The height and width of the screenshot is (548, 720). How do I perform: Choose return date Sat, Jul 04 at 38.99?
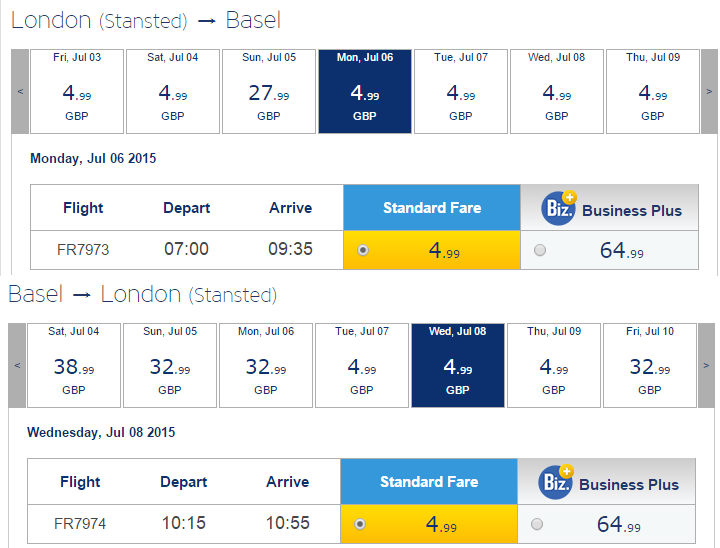pyautogui.click(x=74, y=366)
